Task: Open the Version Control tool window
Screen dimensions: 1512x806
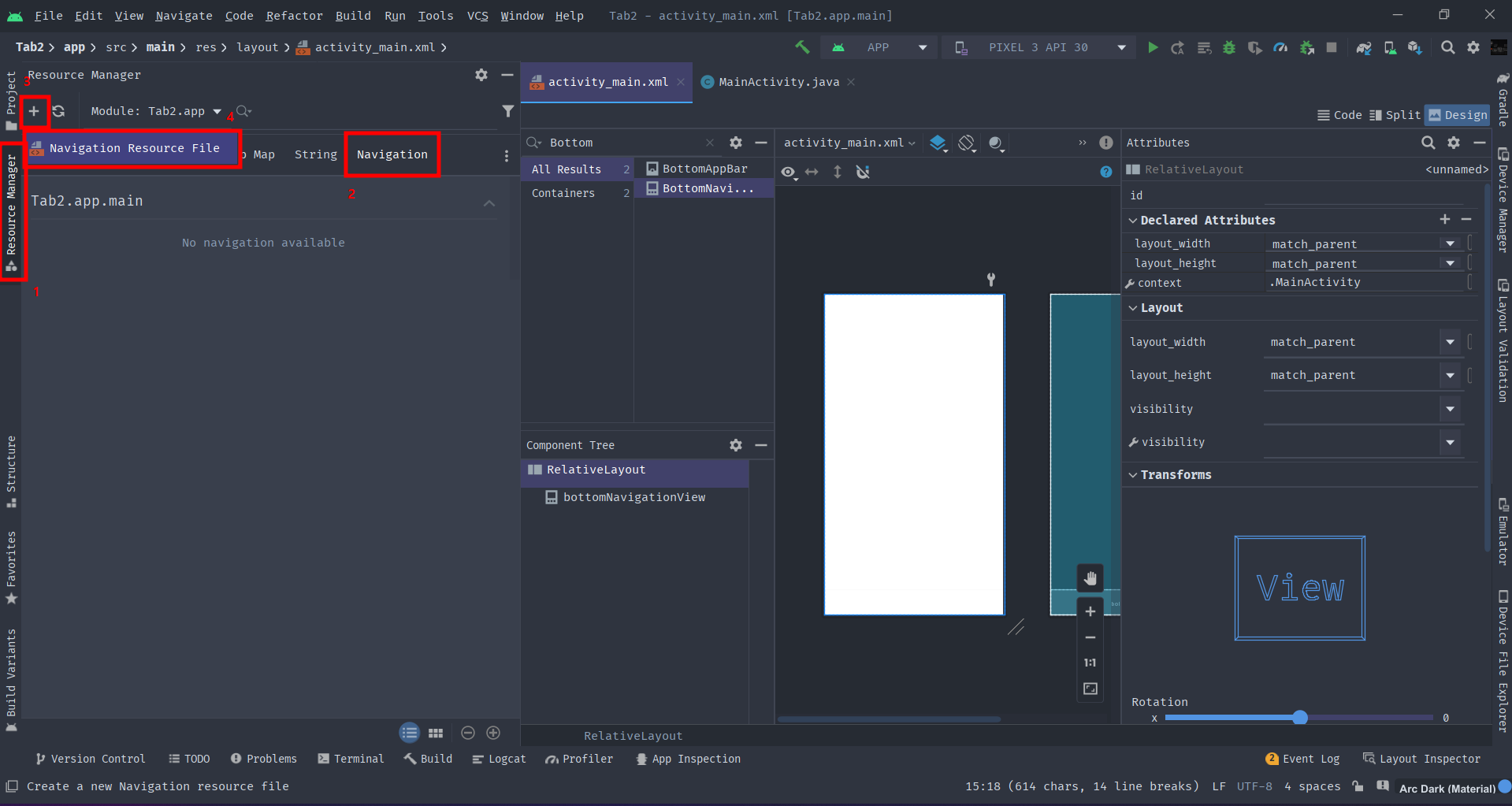Action: (x=90, y=759)
